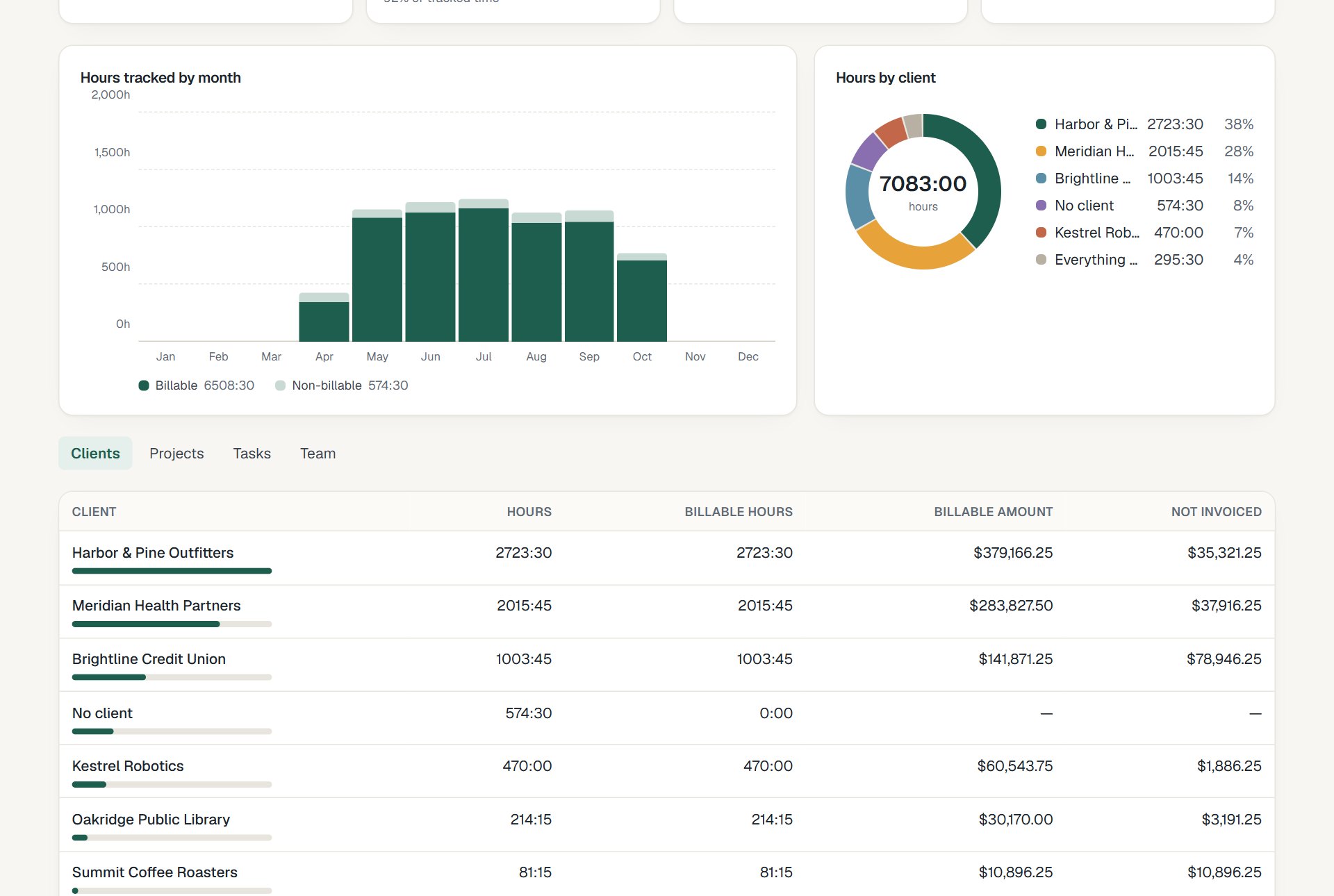Open the Tasks tab
1334x896 pixels.
[252, 454]
